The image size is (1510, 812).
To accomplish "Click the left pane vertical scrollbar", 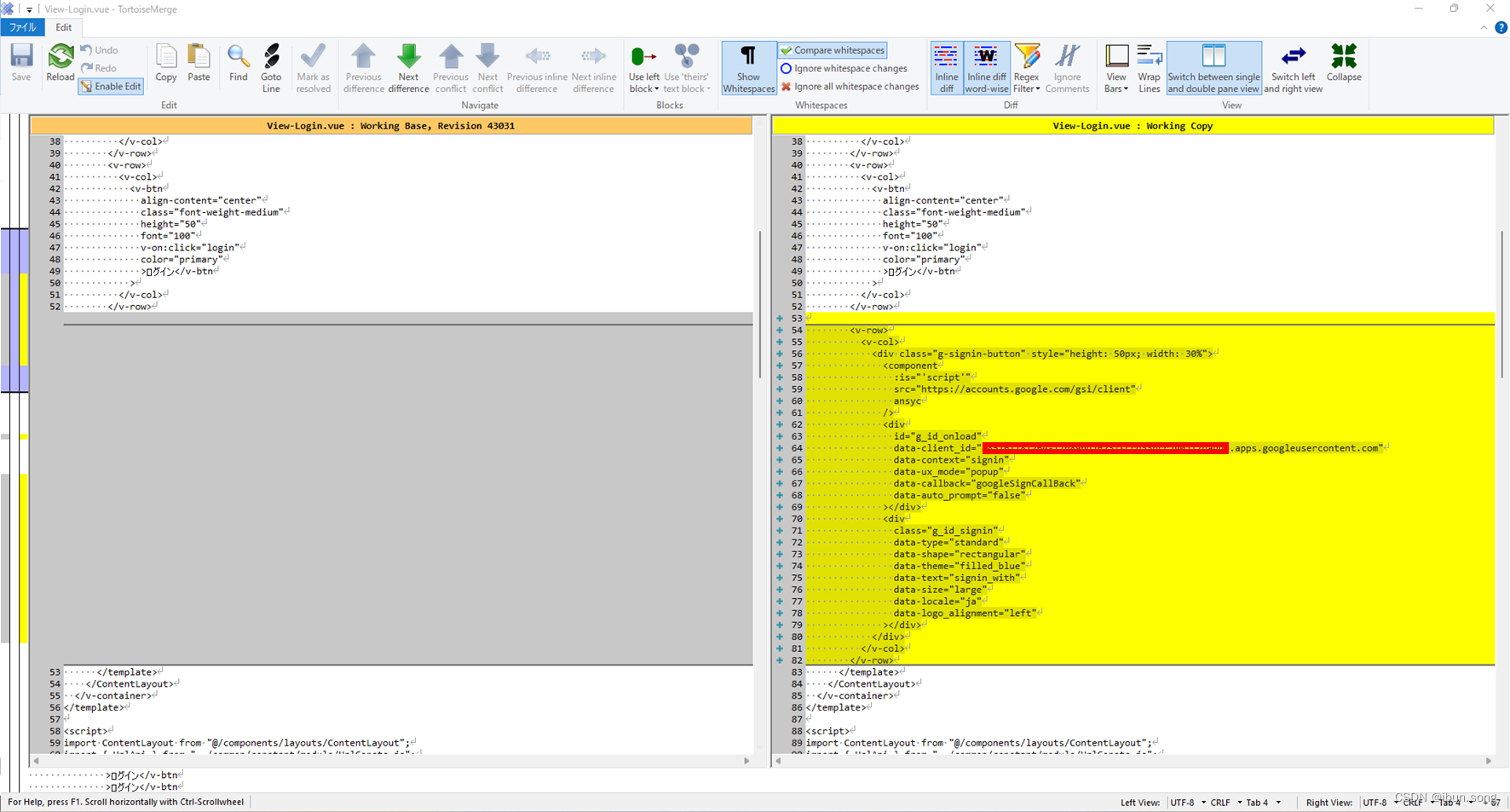I will click(759, 302).
